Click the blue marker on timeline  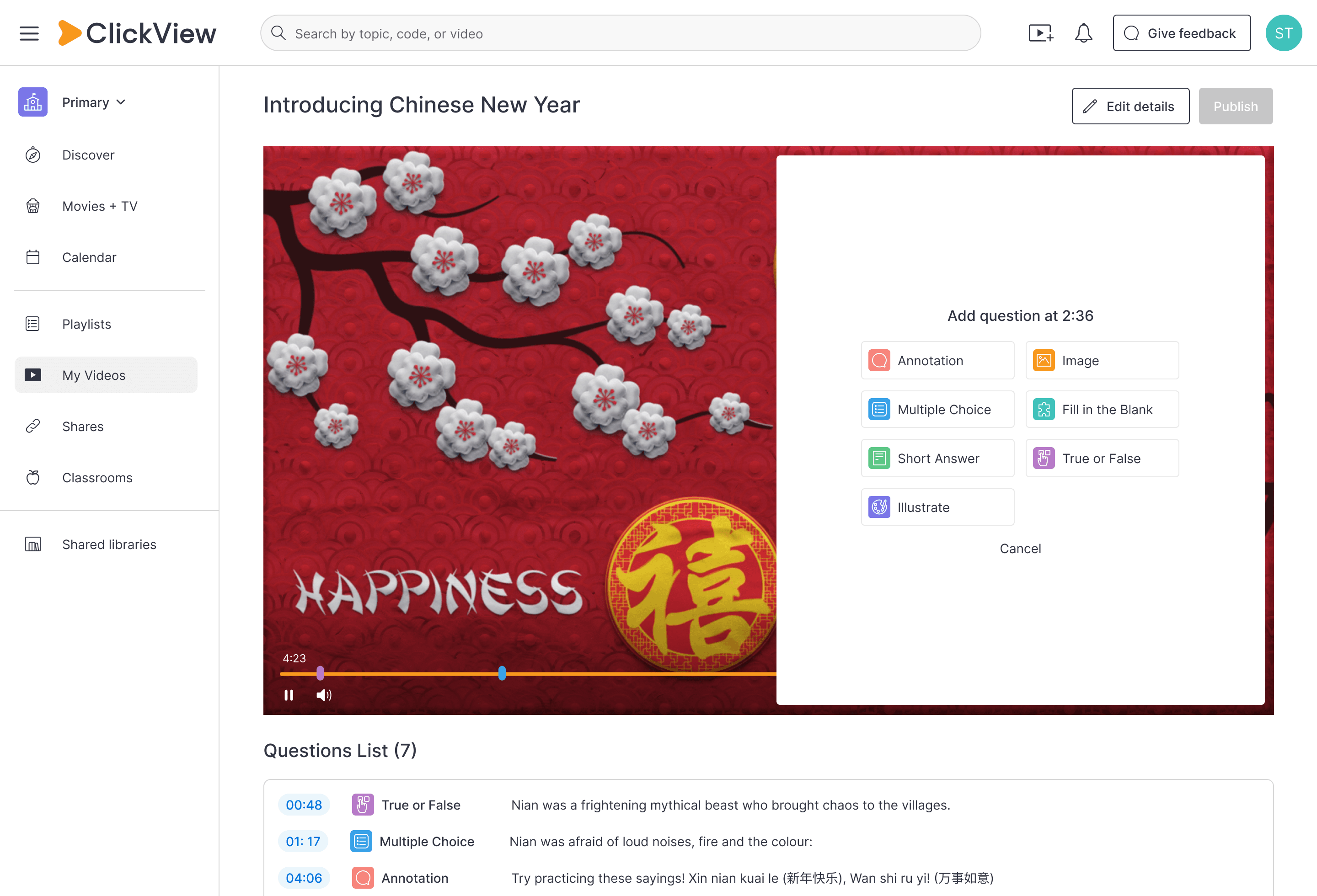coord(502,673)
